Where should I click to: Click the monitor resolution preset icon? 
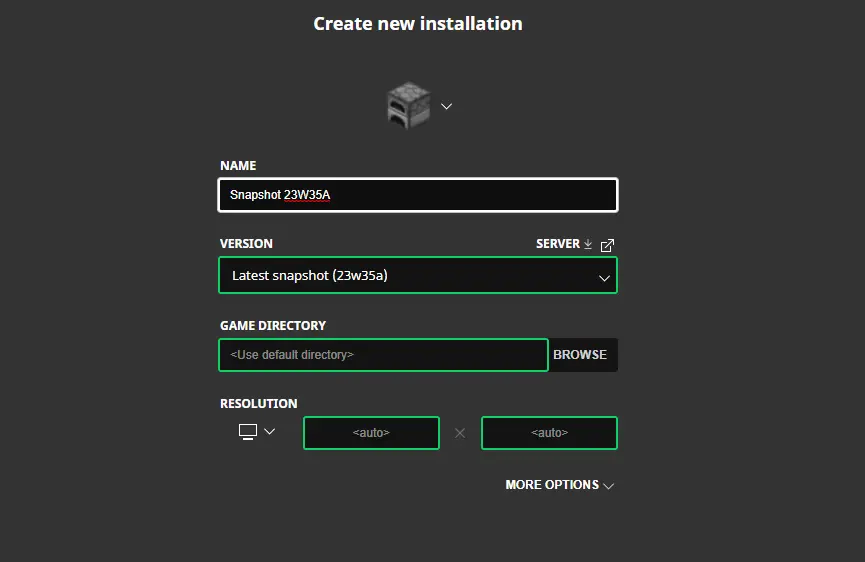pos(248,431)
